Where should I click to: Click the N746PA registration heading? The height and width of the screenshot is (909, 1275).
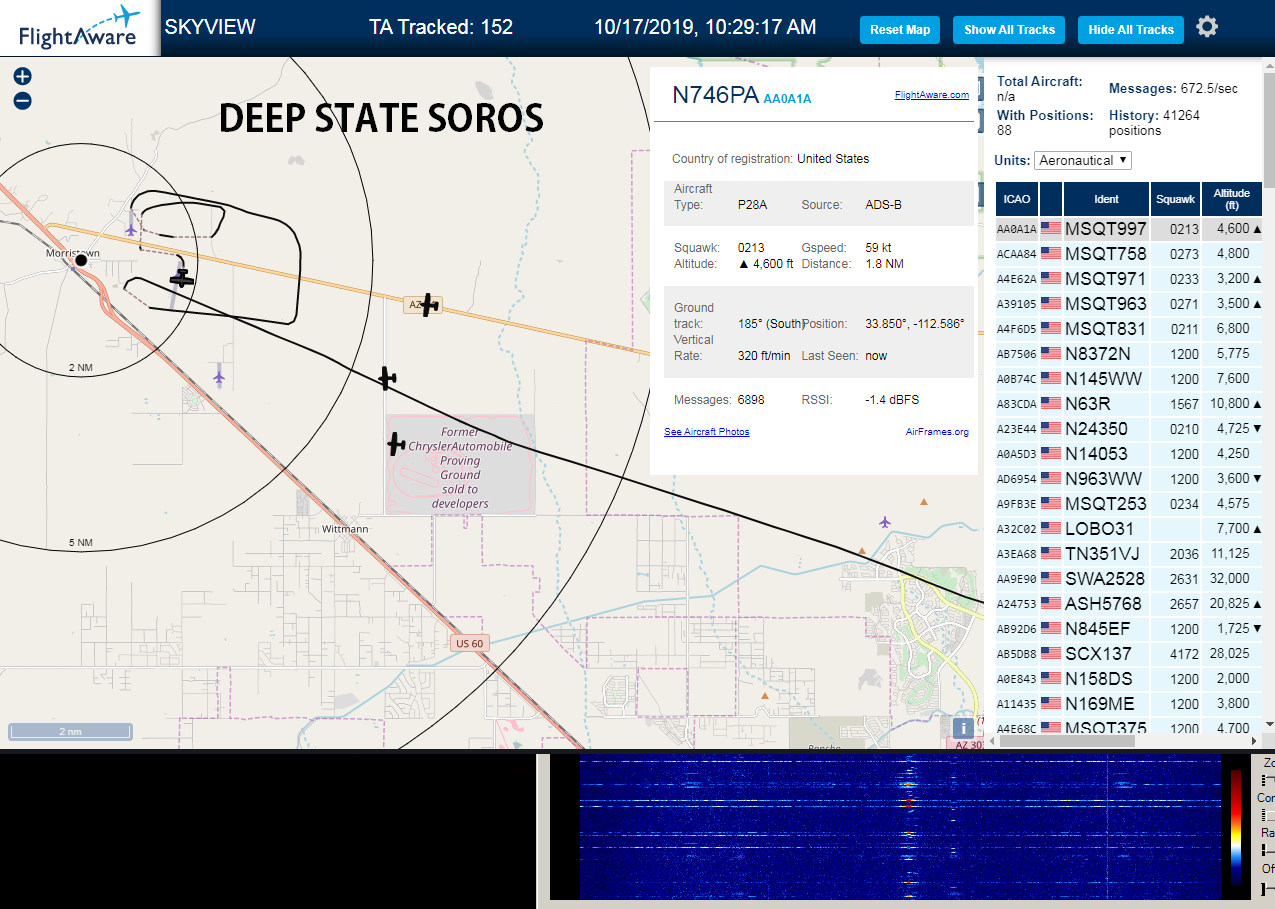(715, 95)
